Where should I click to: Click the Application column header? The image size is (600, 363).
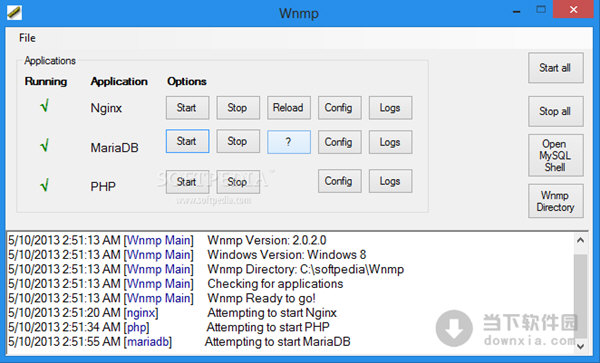pos(119,81)
